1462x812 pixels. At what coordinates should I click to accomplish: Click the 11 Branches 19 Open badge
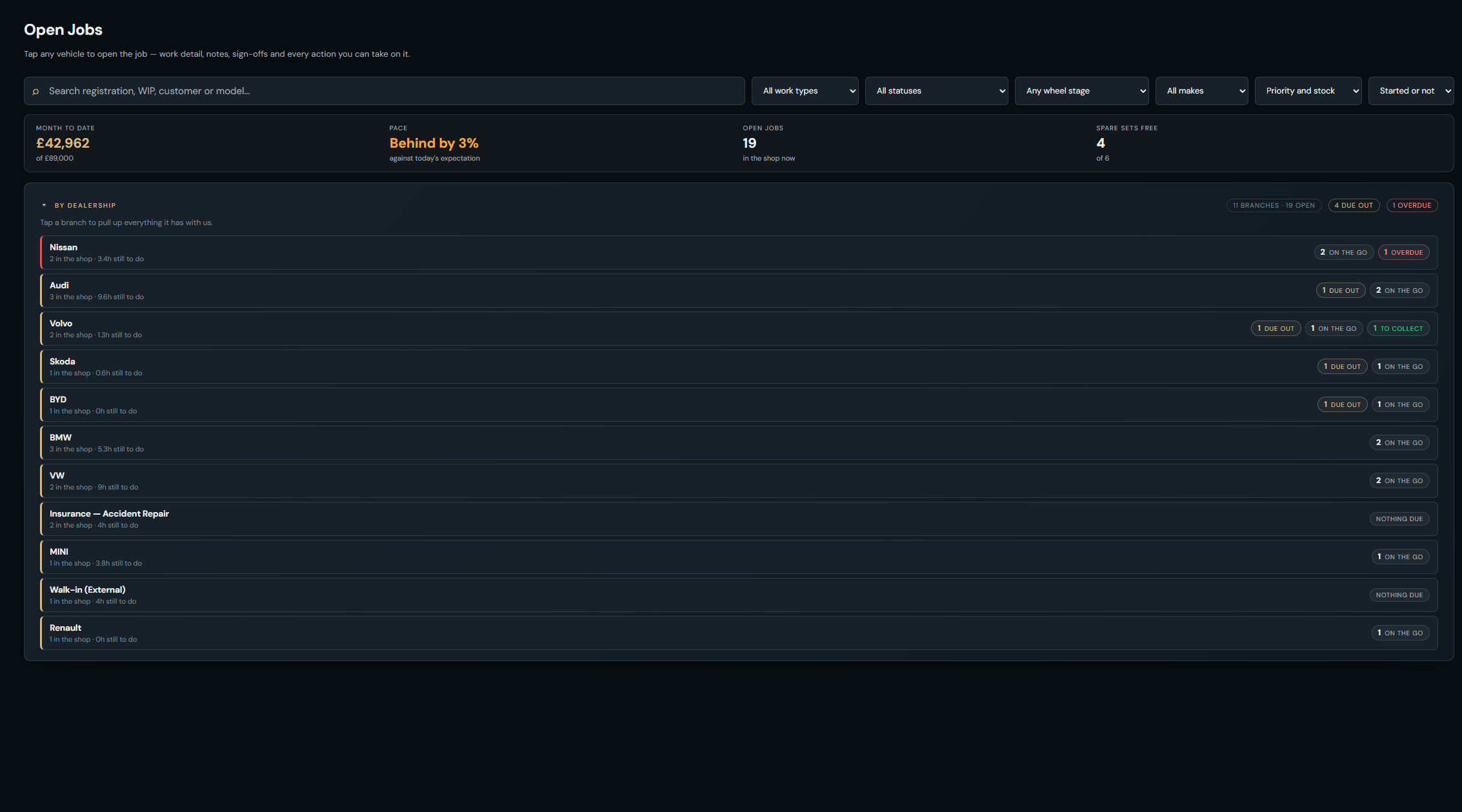tap(1274, 205)
